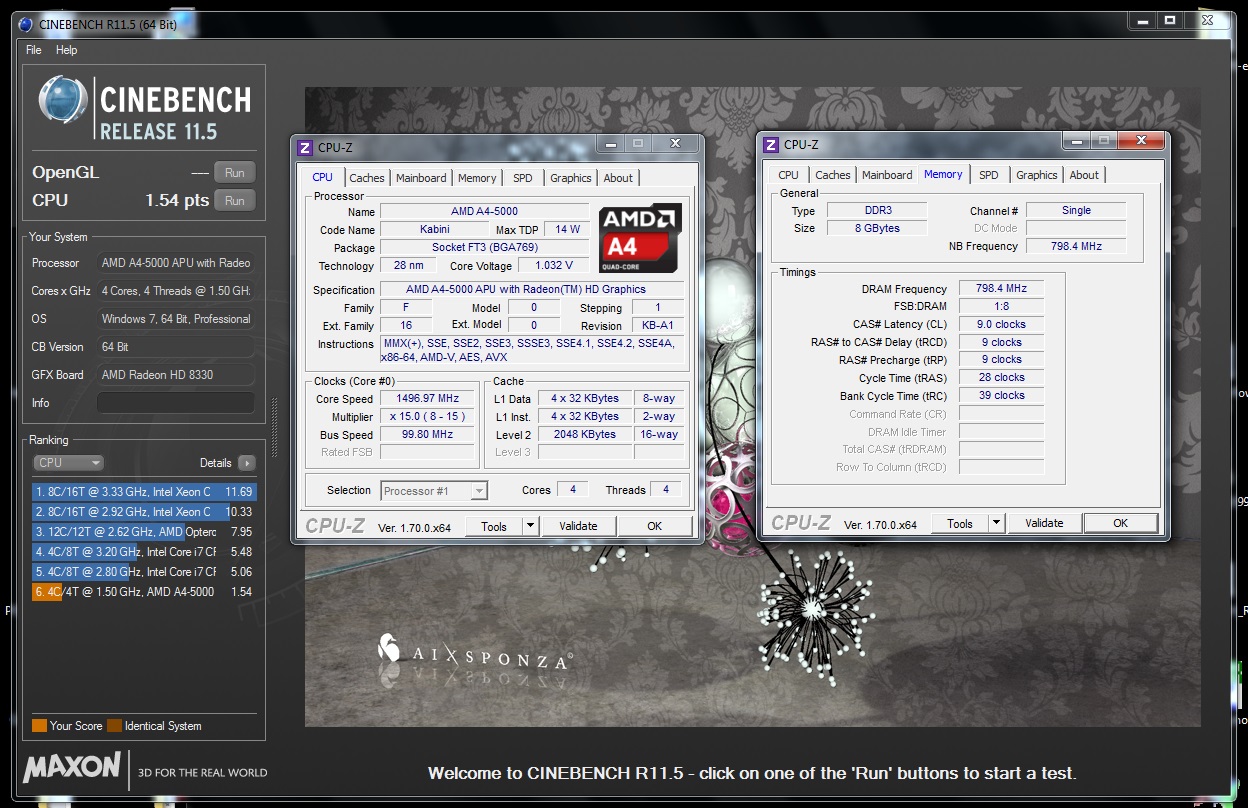Click the Core Speed 1496.97 MHz value
Viewport: 1248px width, 808px height.
428,399
